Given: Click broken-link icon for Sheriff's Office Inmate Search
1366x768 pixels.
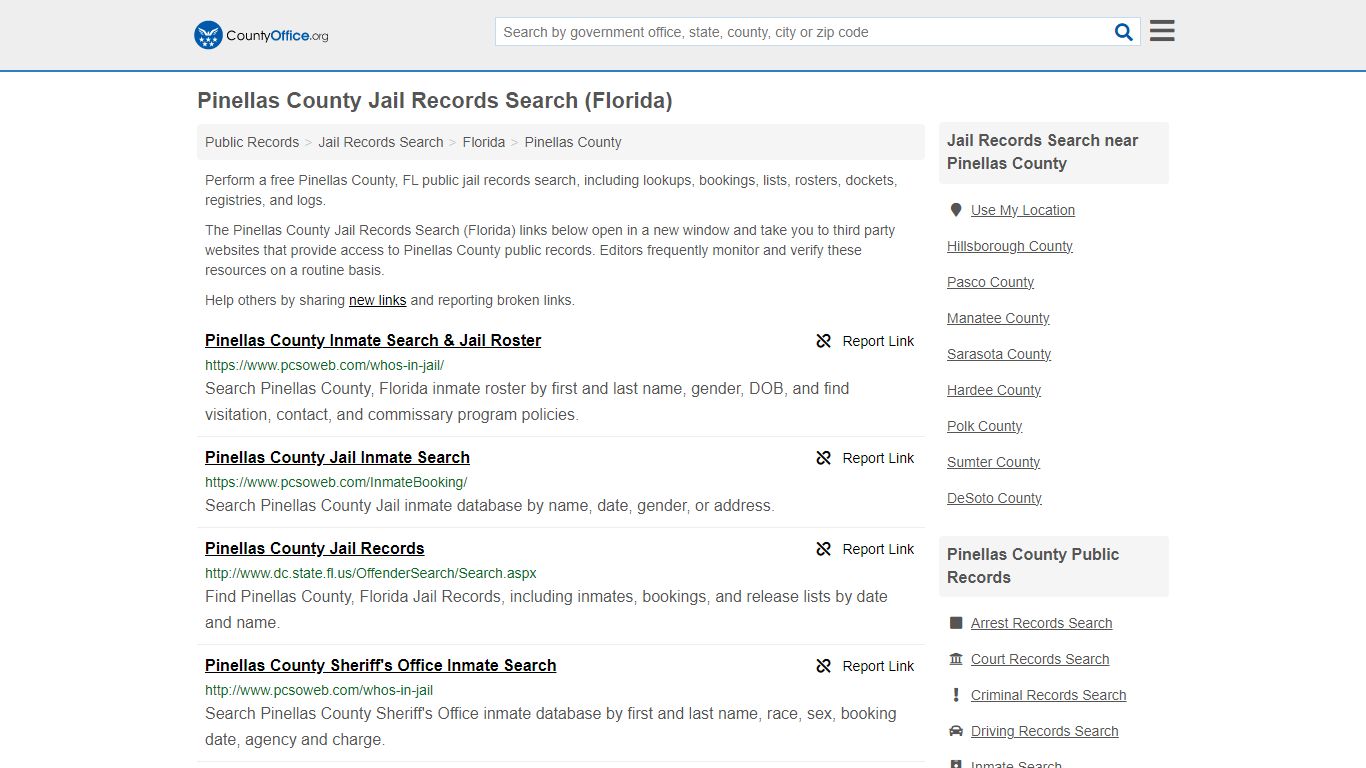Looking at the screenshot, I should (x=824, y=666).
